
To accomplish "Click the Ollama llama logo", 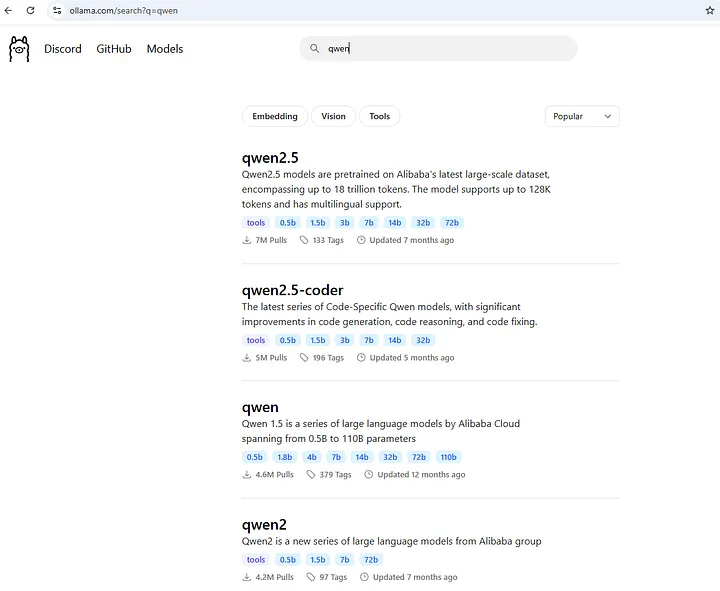I will pyautogui.click(x=19, y=49).
